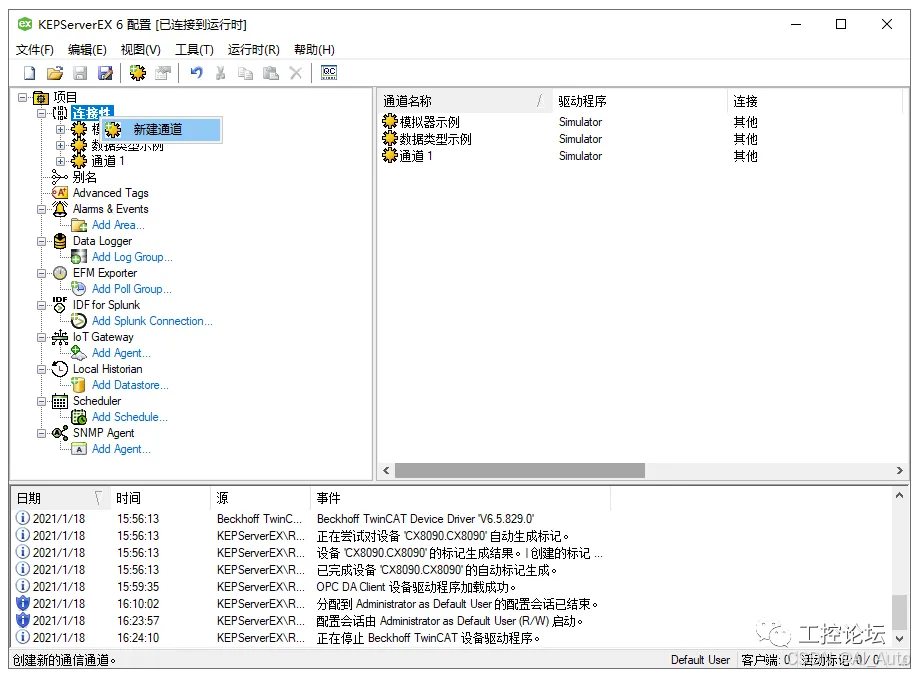Sort event log by 日期 column header

(x=61, y=498)
